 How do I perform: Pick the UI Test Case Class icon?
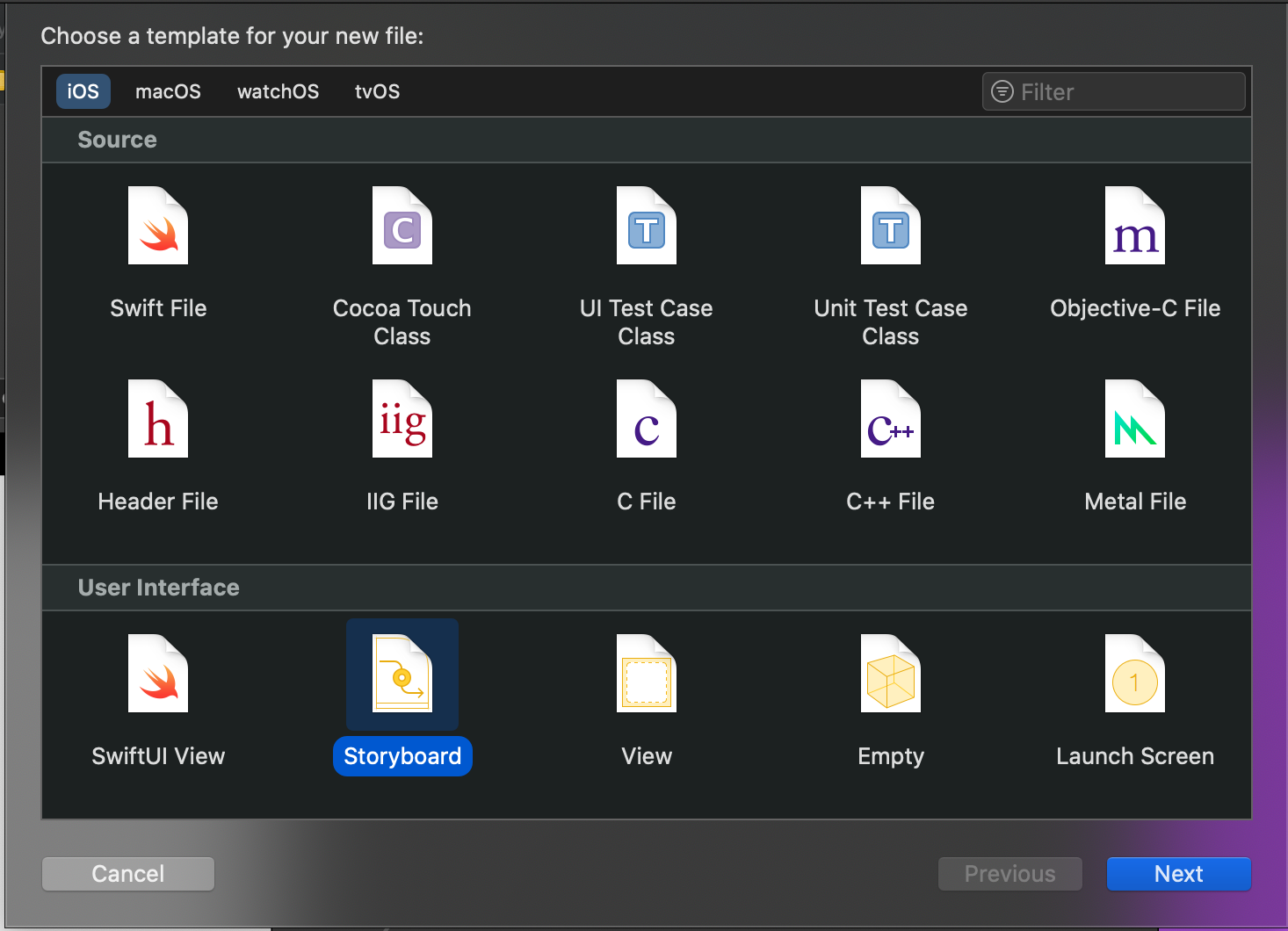click(647, 226)
